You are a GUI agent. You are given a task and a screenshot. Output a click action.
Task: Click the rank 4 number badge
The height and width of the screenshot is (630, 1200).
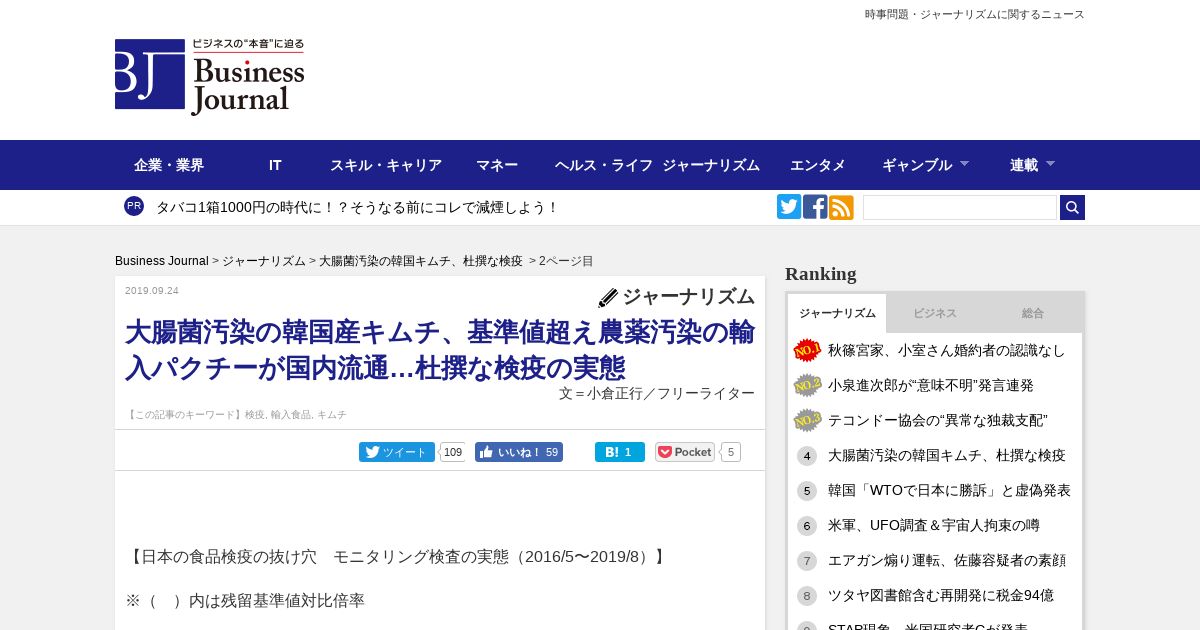click(807, 456)
